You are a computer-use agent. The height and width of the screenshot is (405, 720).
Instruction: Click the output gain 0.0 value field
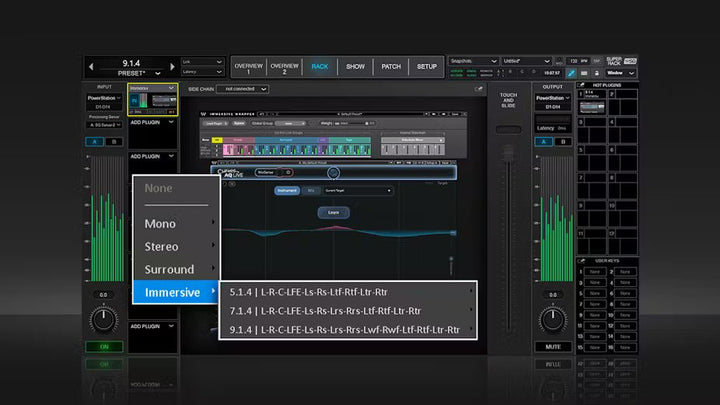click(553, 295)
